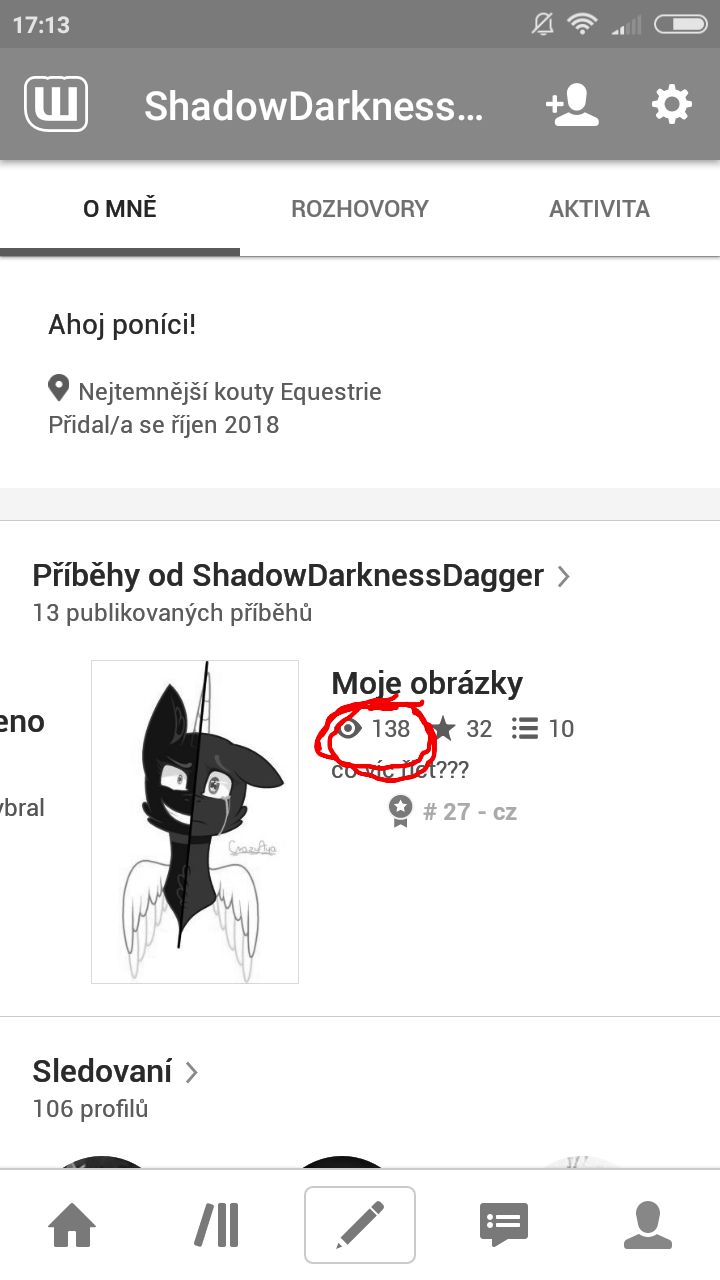The image size is (720, 1280).
Task: Tap the star votes count 32
Action: (462, 729)
